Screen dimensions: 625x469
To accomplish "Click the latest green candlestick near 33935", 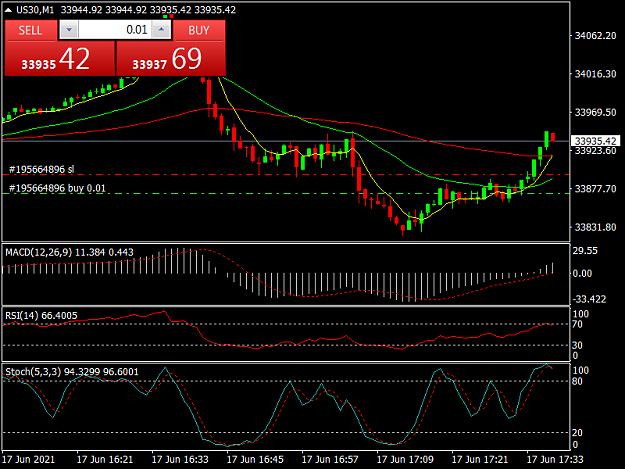I will pyautogui.click(x=547, y=139).
